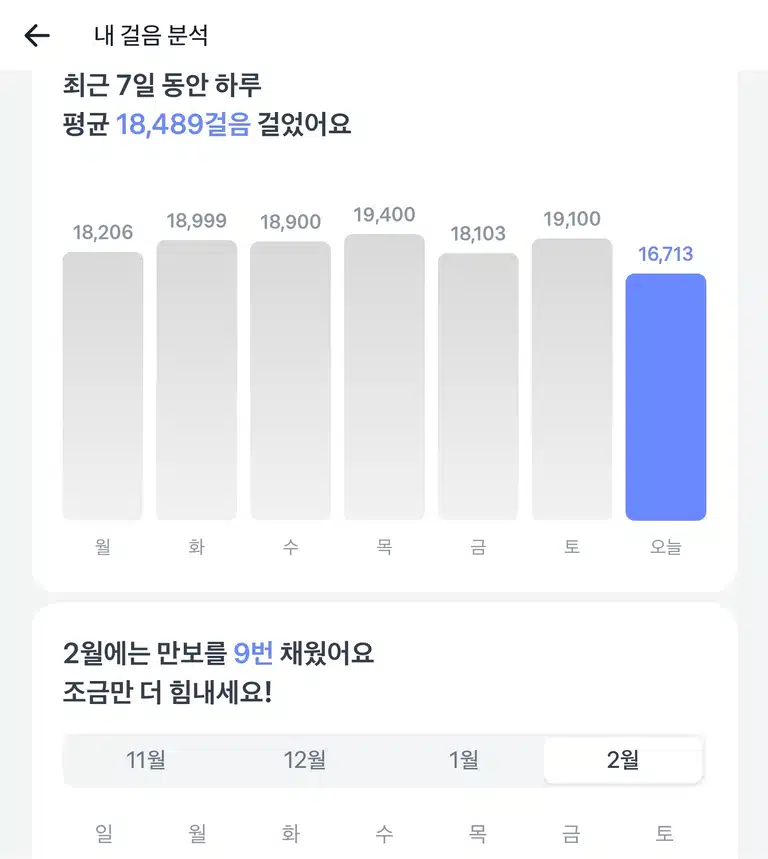Tap the 토 weekday header in calendar

[664, 833]
